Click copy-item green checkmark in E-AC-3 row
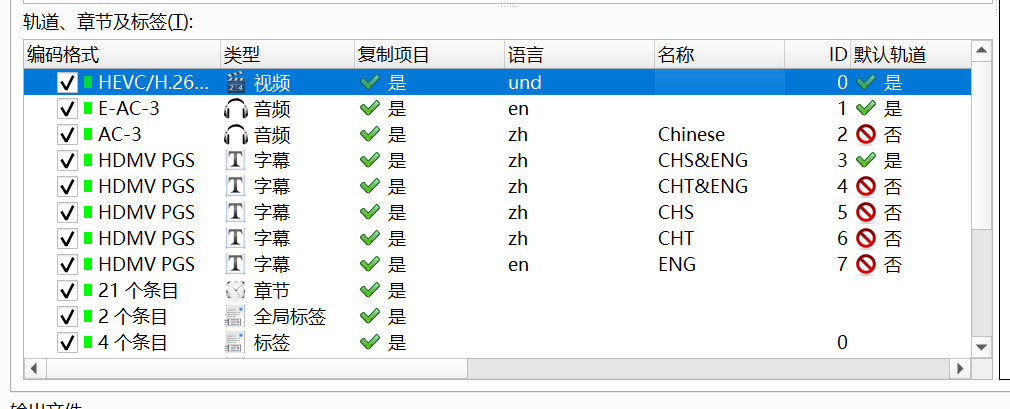This screenshot has width=1010, height=409. tap(370, 109)
